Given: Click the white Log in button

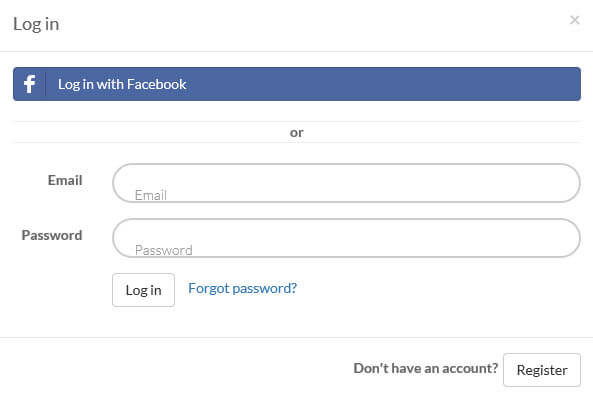Looking at the screenshot, I should 143,290.
